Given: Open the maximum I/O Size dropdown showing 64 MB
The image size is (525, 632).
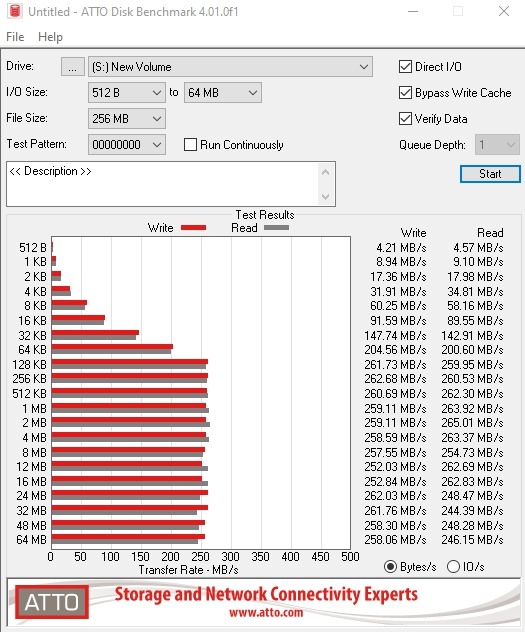Looking at the screenshot, I should coord(222,93).
